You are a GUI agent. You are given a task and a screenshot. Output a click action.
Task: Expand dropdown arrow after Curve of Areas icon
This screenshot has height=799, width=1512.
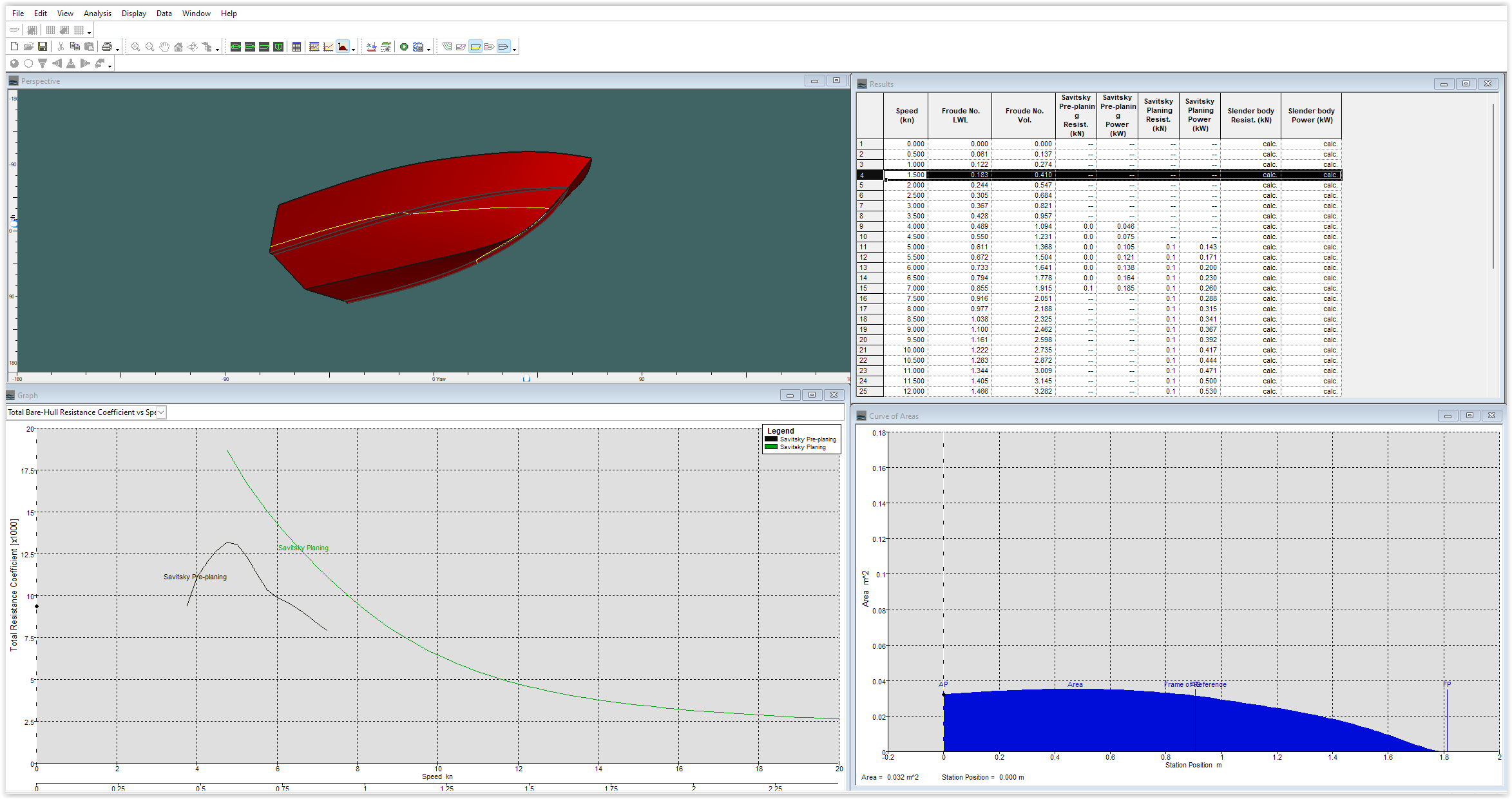[353, 49]
